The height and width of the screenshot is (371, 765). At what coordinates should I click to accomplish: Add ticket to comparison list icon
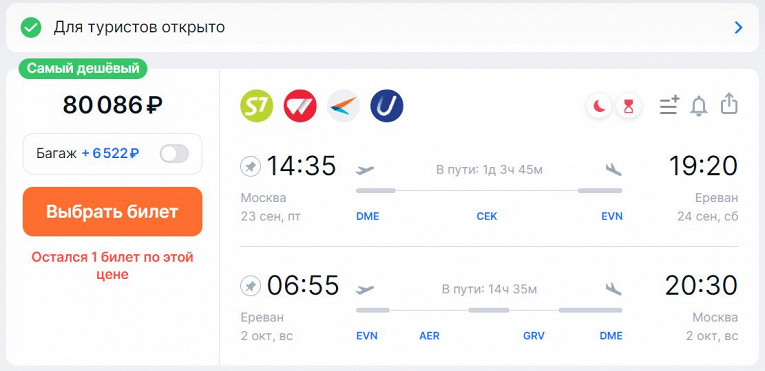click(x=669, y=105)
